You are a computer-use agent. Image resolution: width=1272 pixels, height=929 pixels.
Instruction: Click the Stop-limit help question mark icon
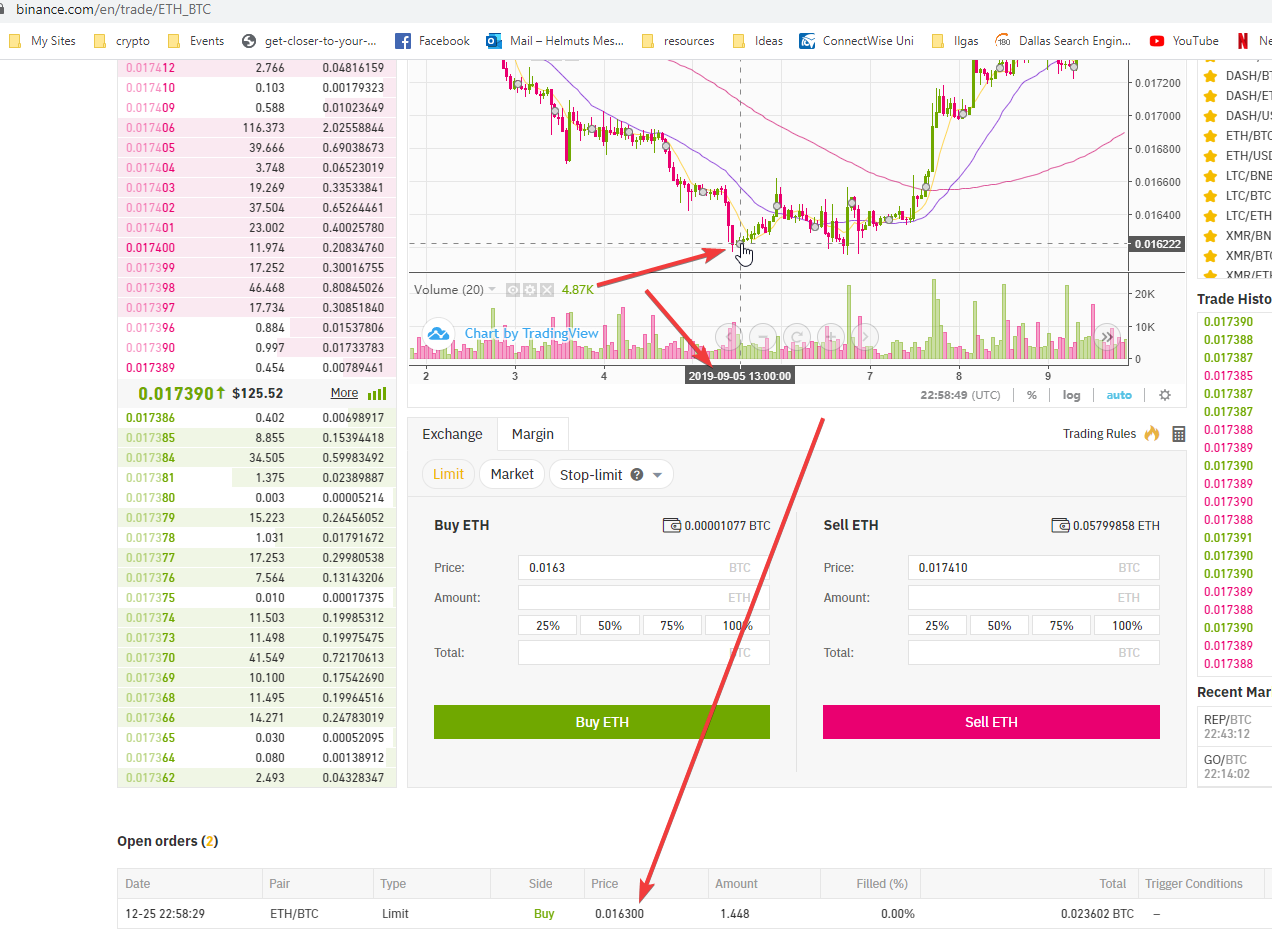coord(637,475)
